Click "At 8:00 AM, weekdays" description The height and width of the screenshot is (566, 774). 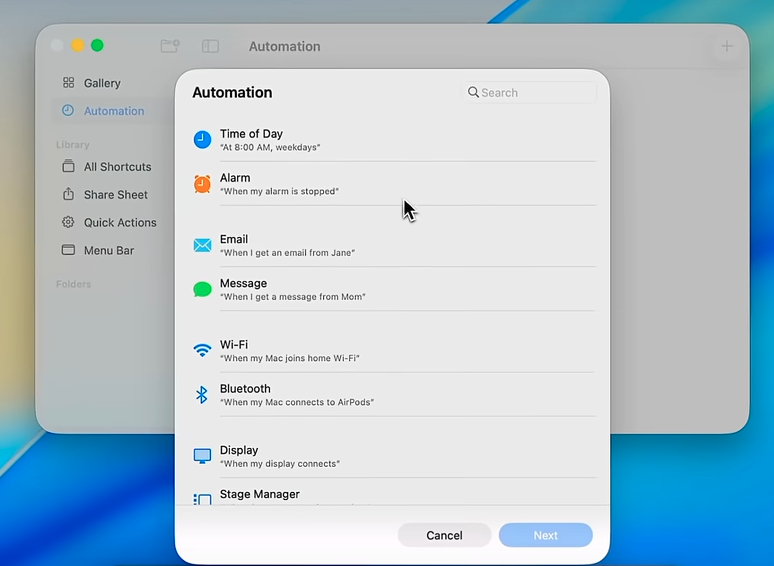click(270, 147)
